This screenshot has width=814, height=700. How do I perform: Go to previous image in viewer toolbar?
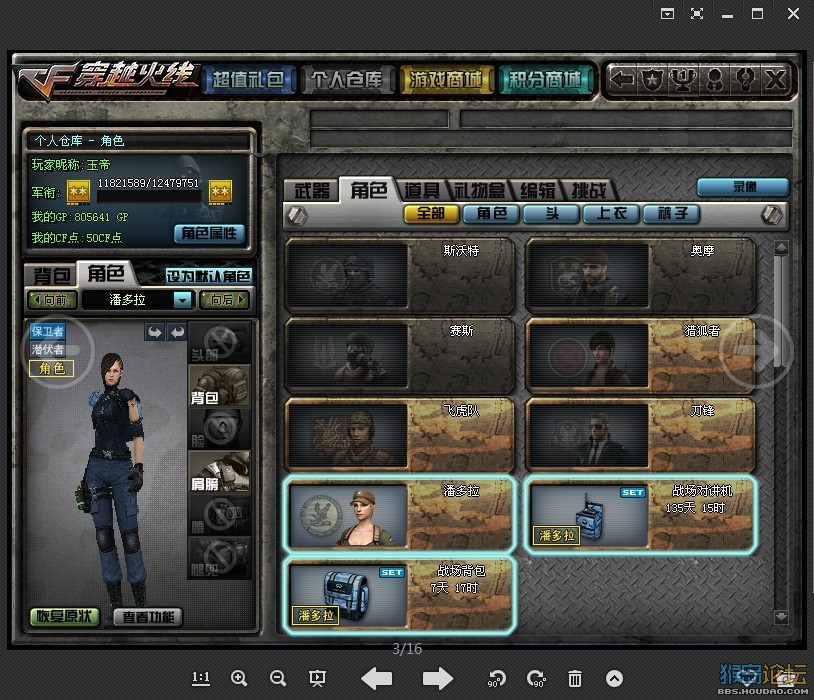pyautogui.click(x=376, y=678)
